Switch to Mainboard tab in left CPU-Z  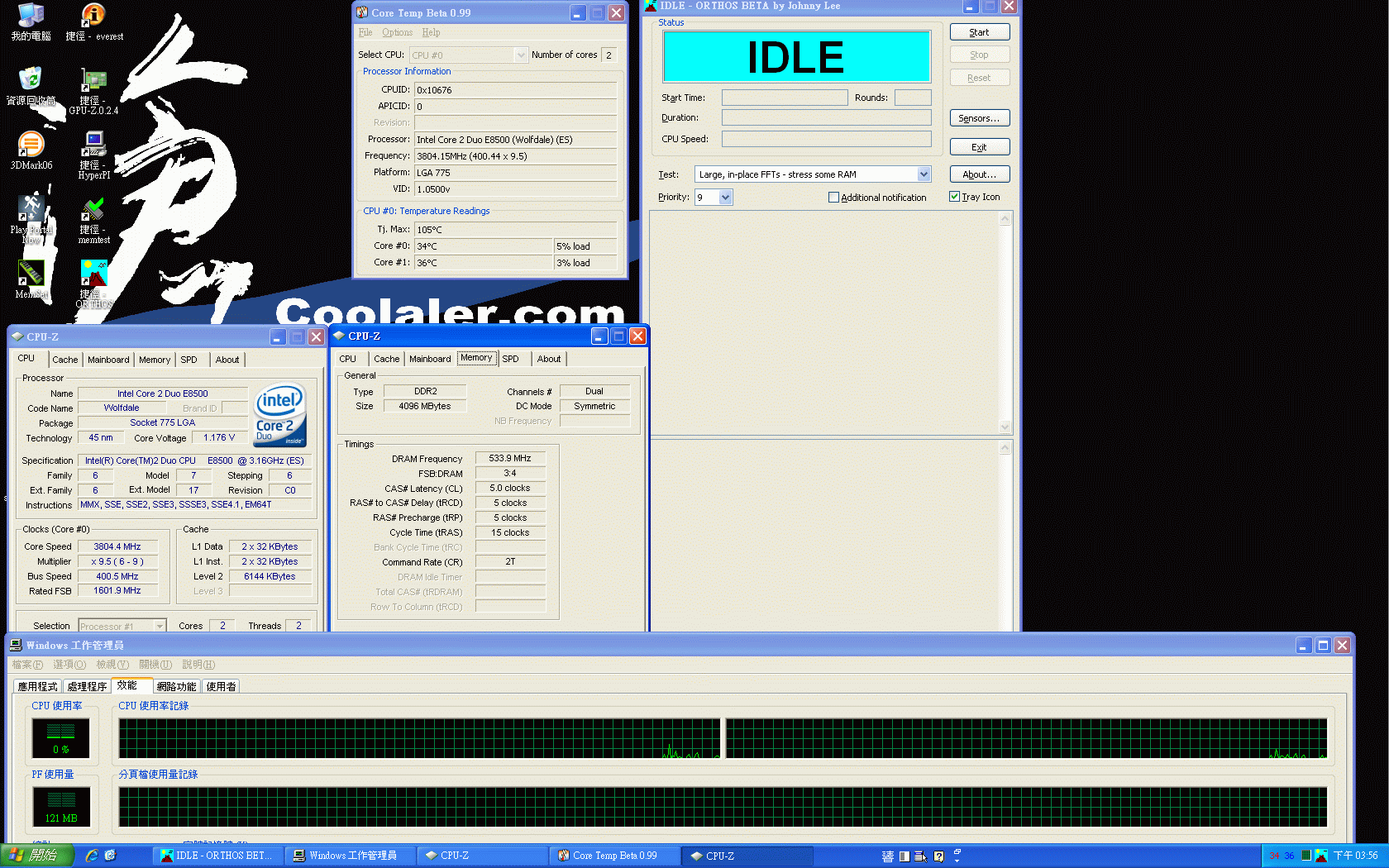(108, 360)
